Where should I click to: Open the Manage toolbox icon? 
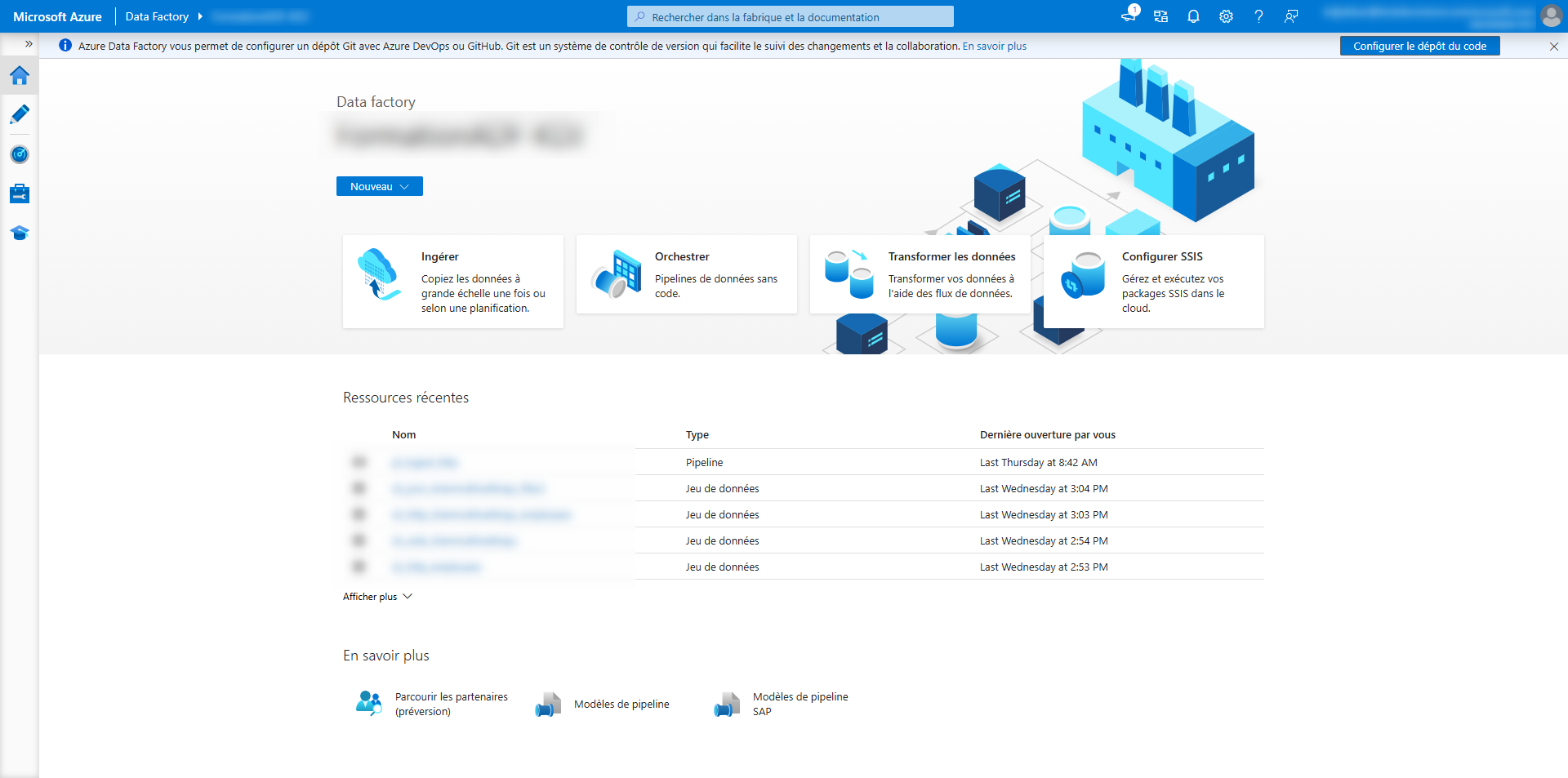tap(20, 193)
